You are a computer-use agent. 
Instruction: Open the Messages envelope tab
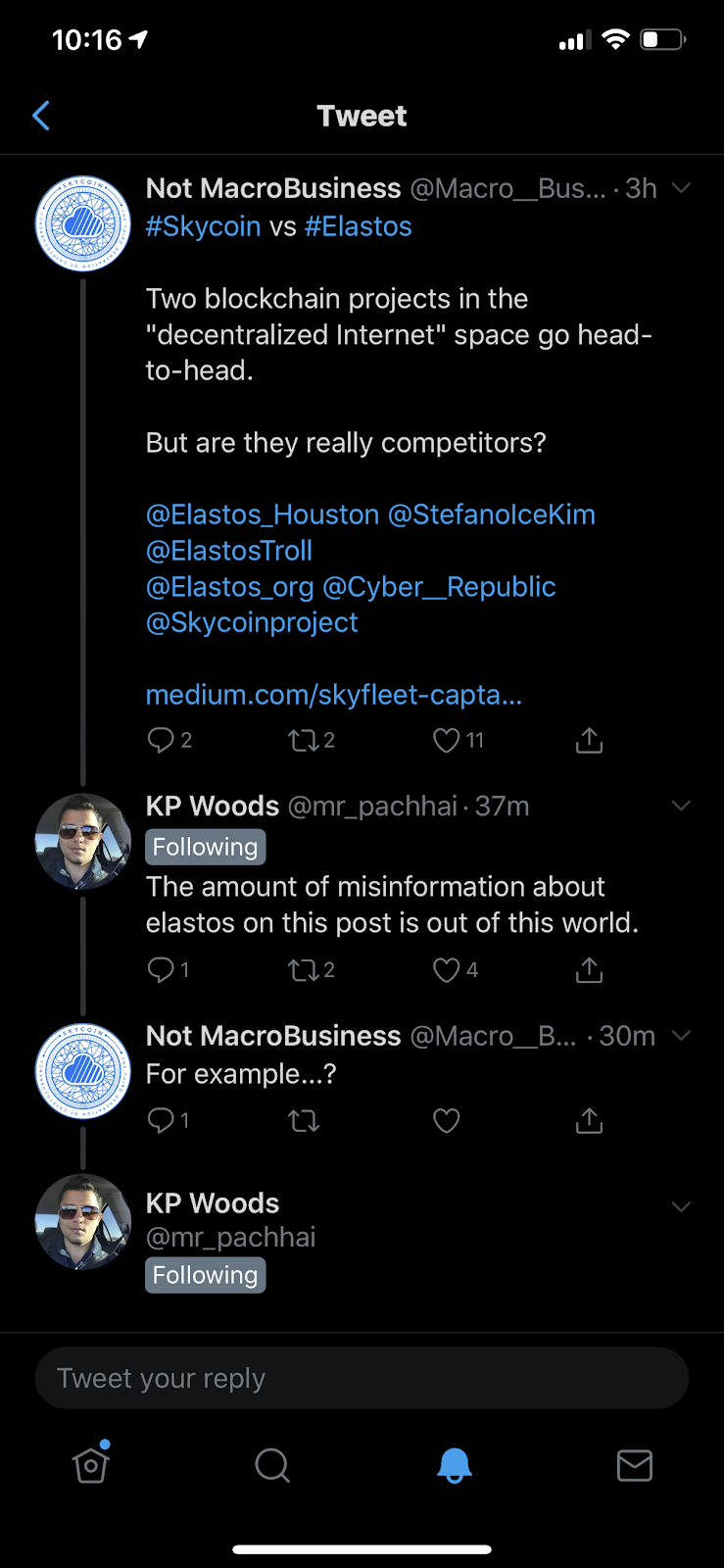tap(635, 1466)
